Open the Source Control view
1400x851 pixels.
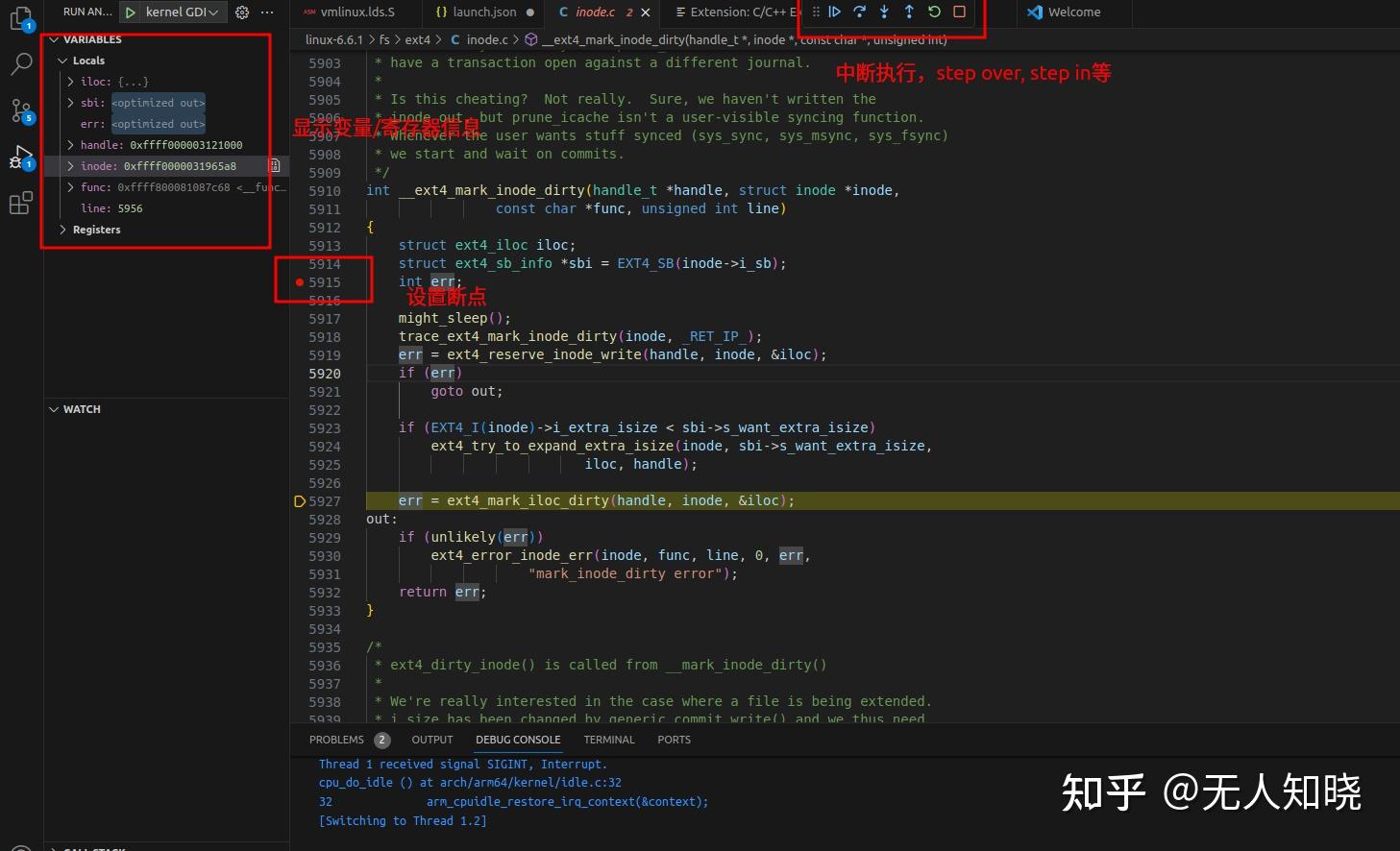21,110
